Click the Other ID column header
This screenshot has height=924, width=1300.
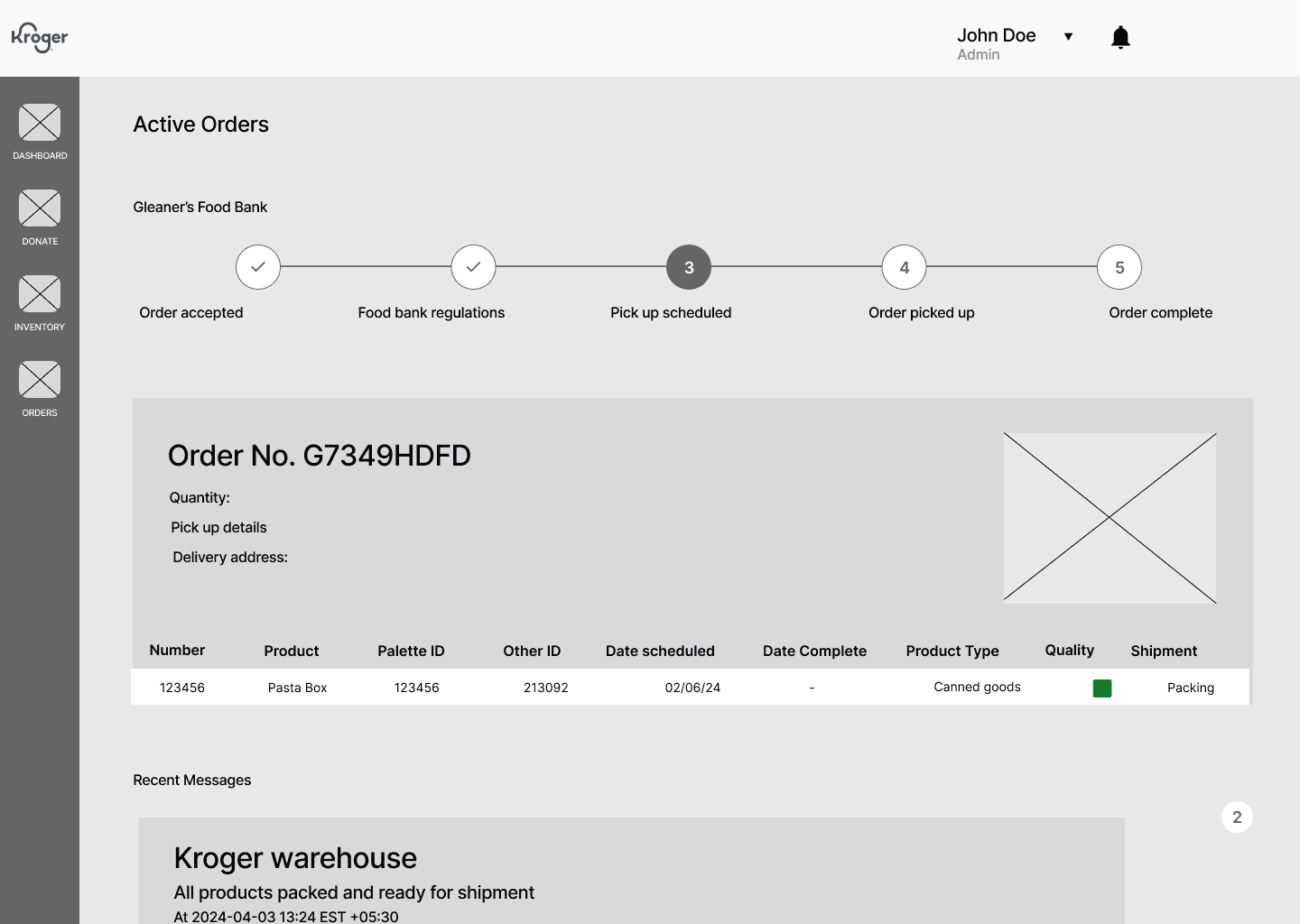click(532, 651)
